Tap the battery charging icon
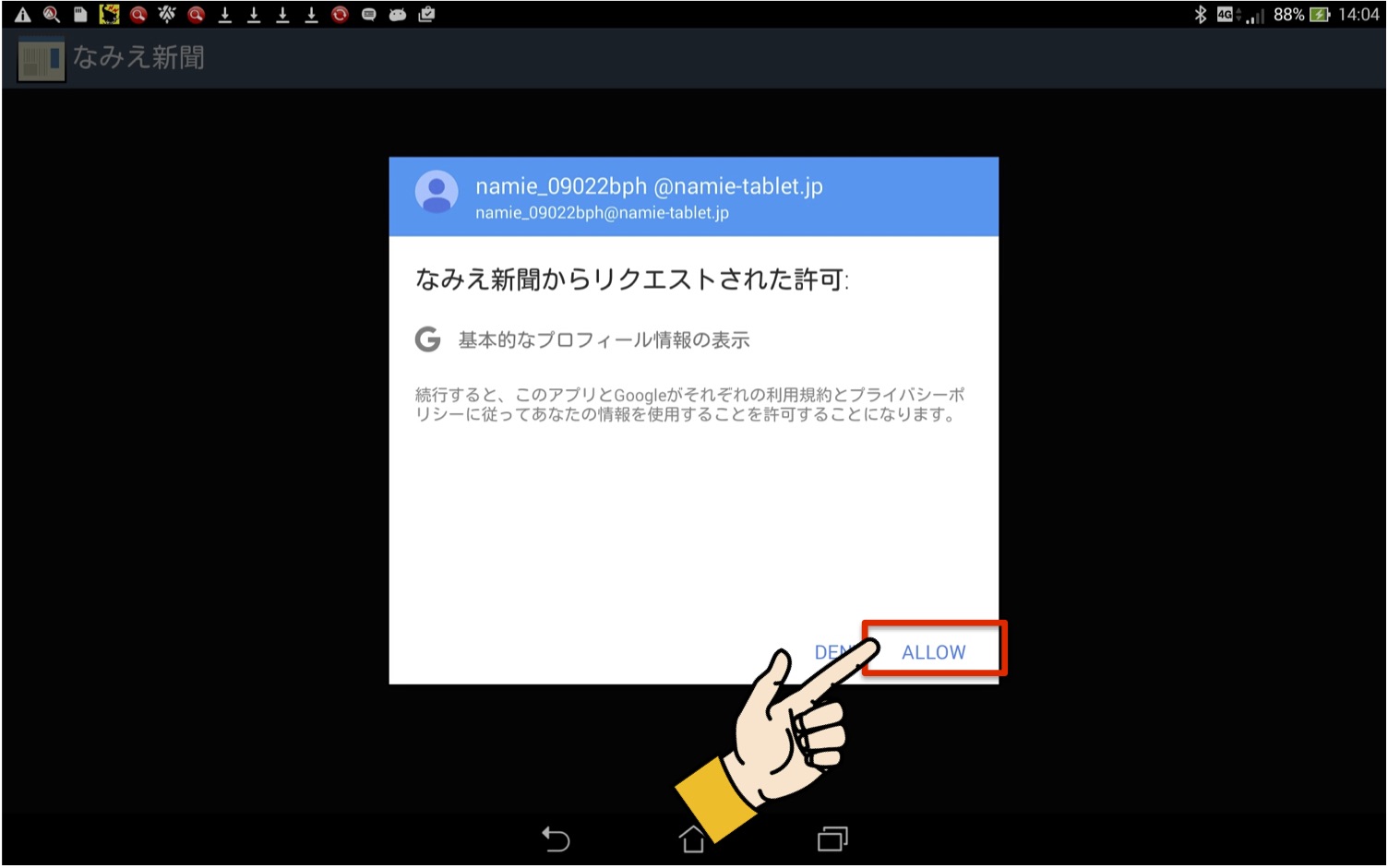1388x868 pixels. 1320,15
